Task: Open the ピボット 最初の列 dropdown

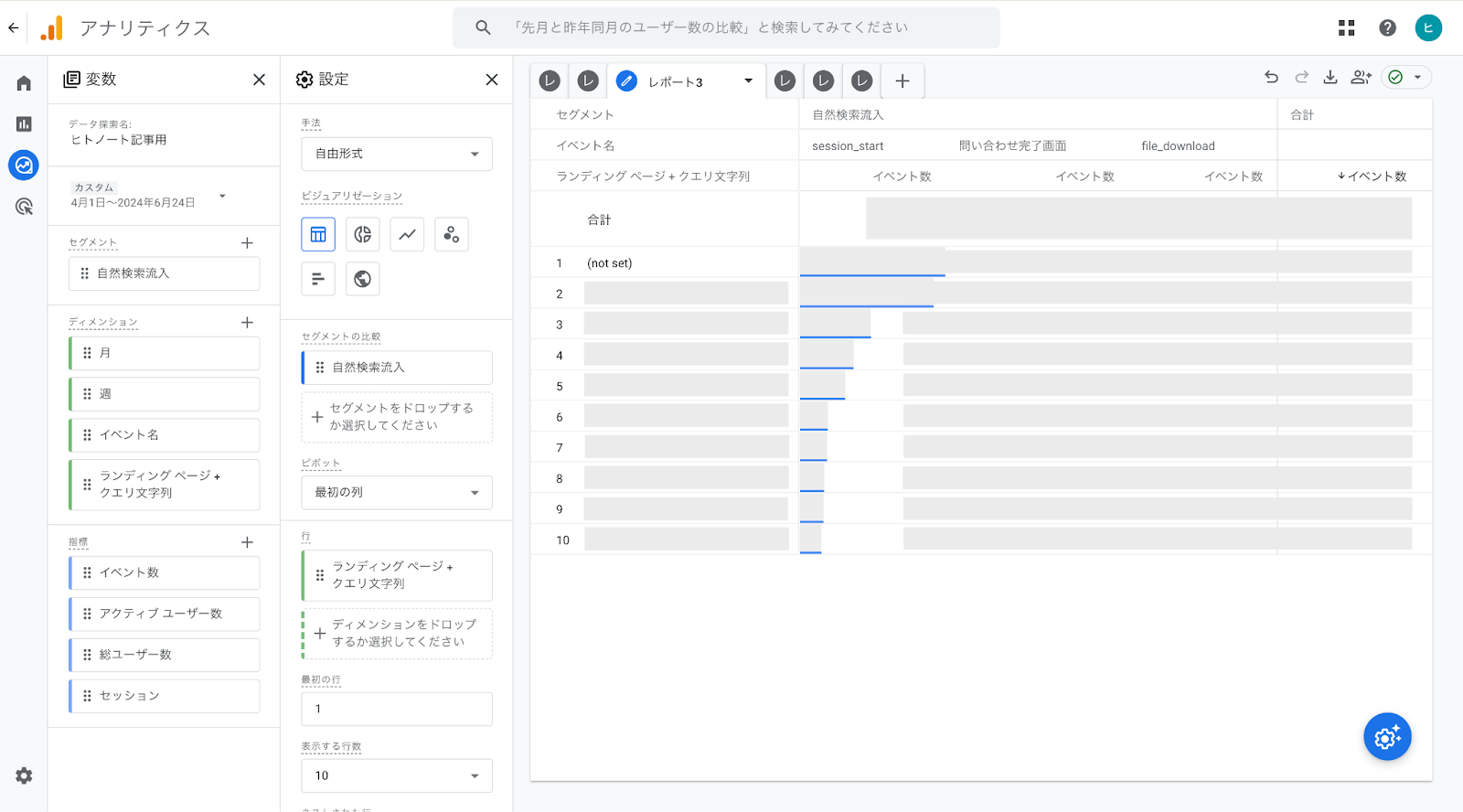Action: [x=397, y=492]
